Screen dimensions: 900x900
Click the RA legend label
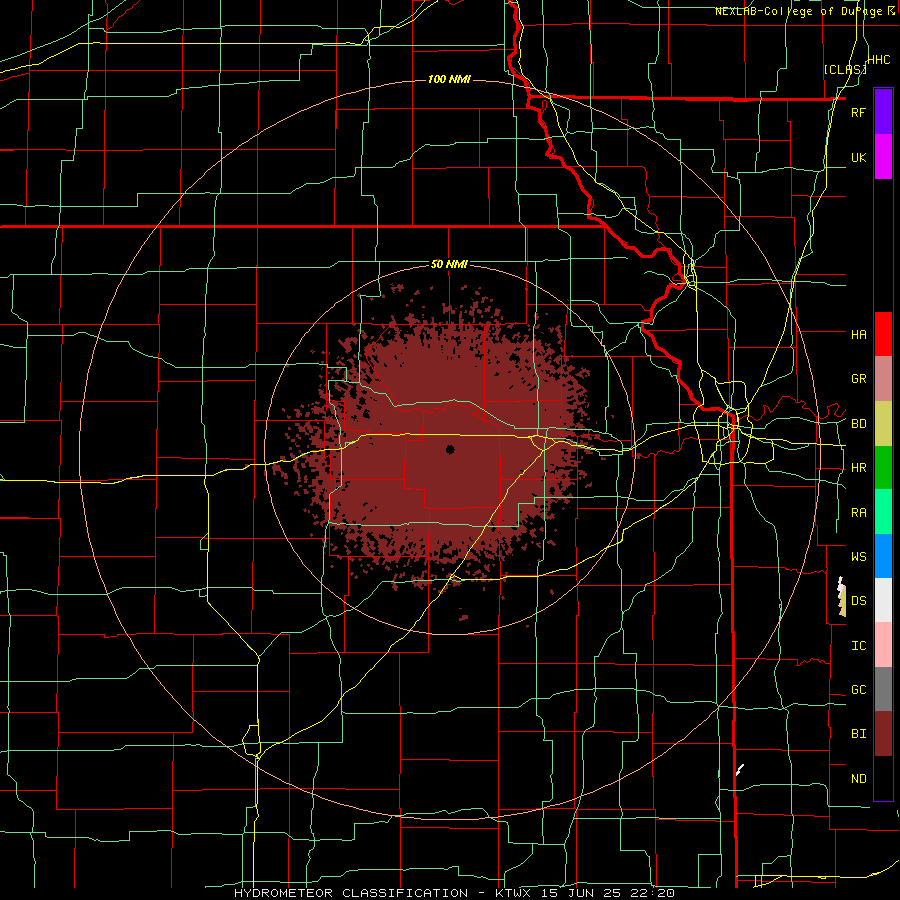[858, 513]
